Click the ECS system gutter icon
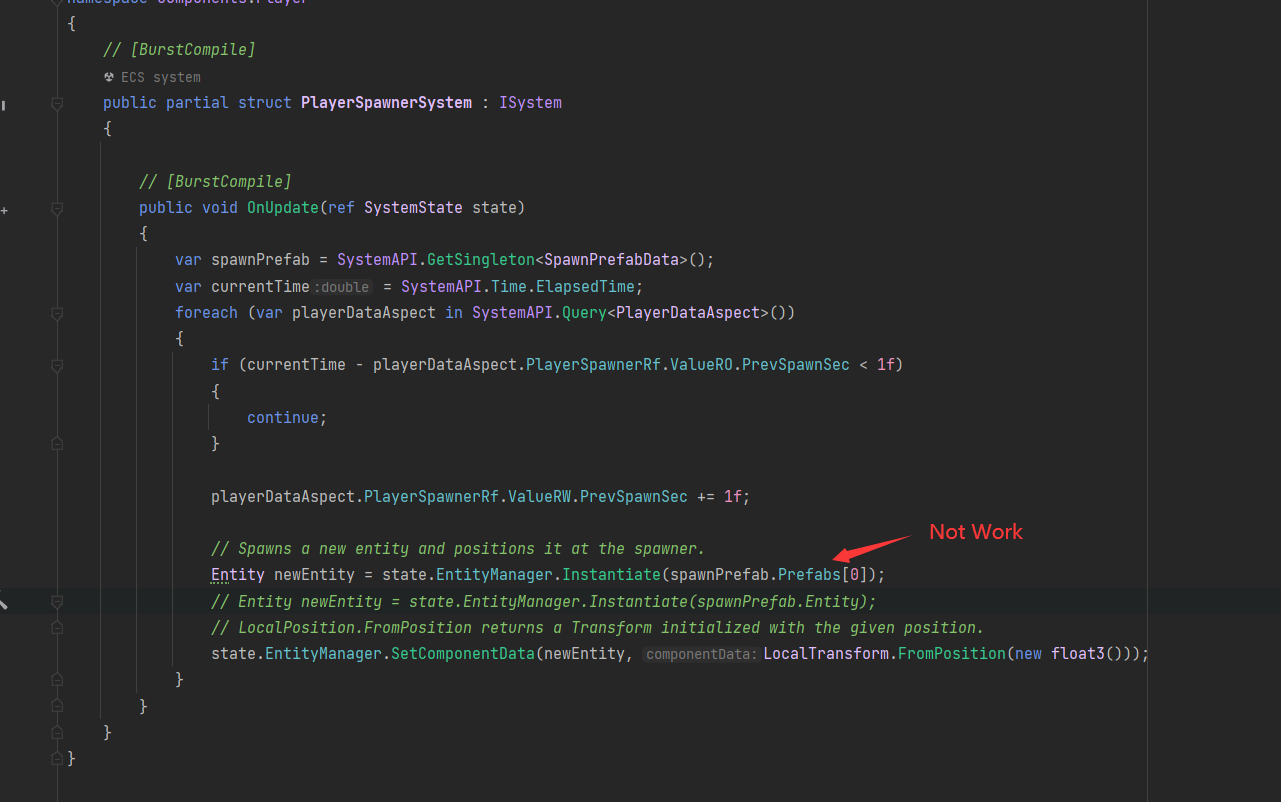 tap(108, 76)
